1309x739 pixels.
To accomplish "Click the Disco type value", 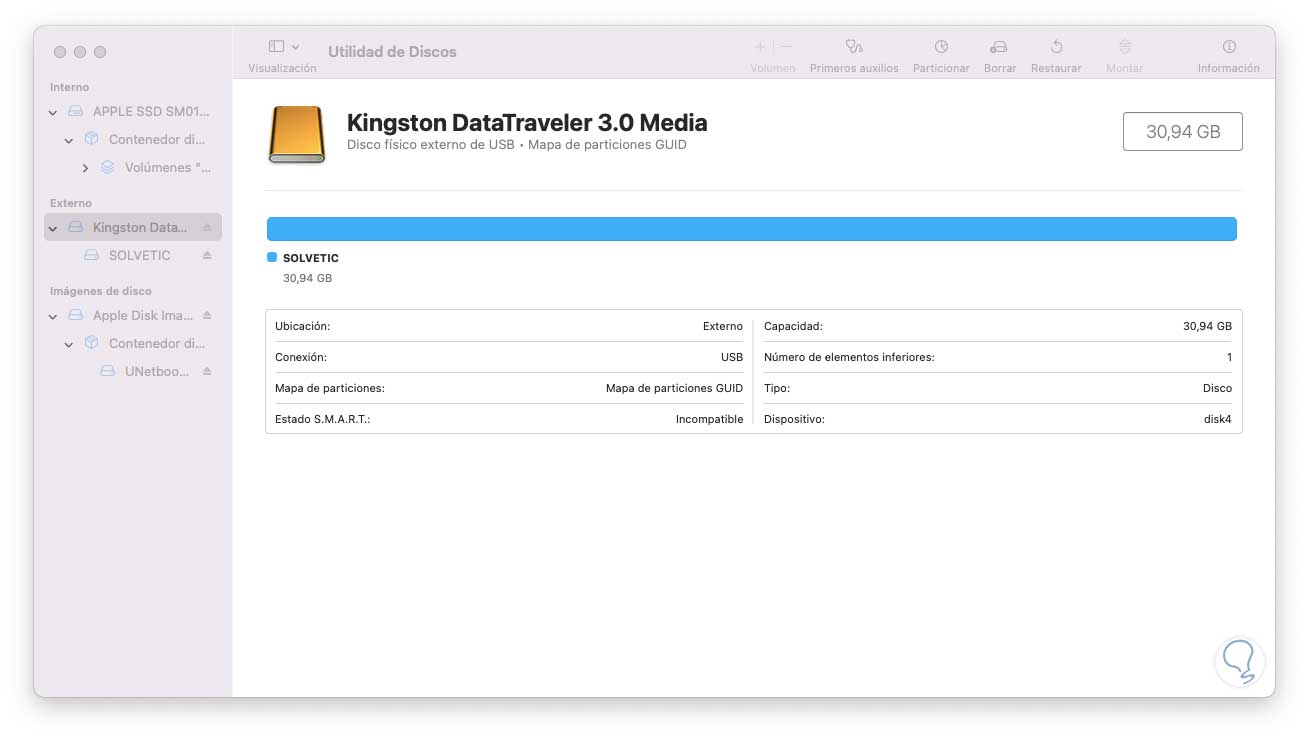I will (x=1217, y=388).
